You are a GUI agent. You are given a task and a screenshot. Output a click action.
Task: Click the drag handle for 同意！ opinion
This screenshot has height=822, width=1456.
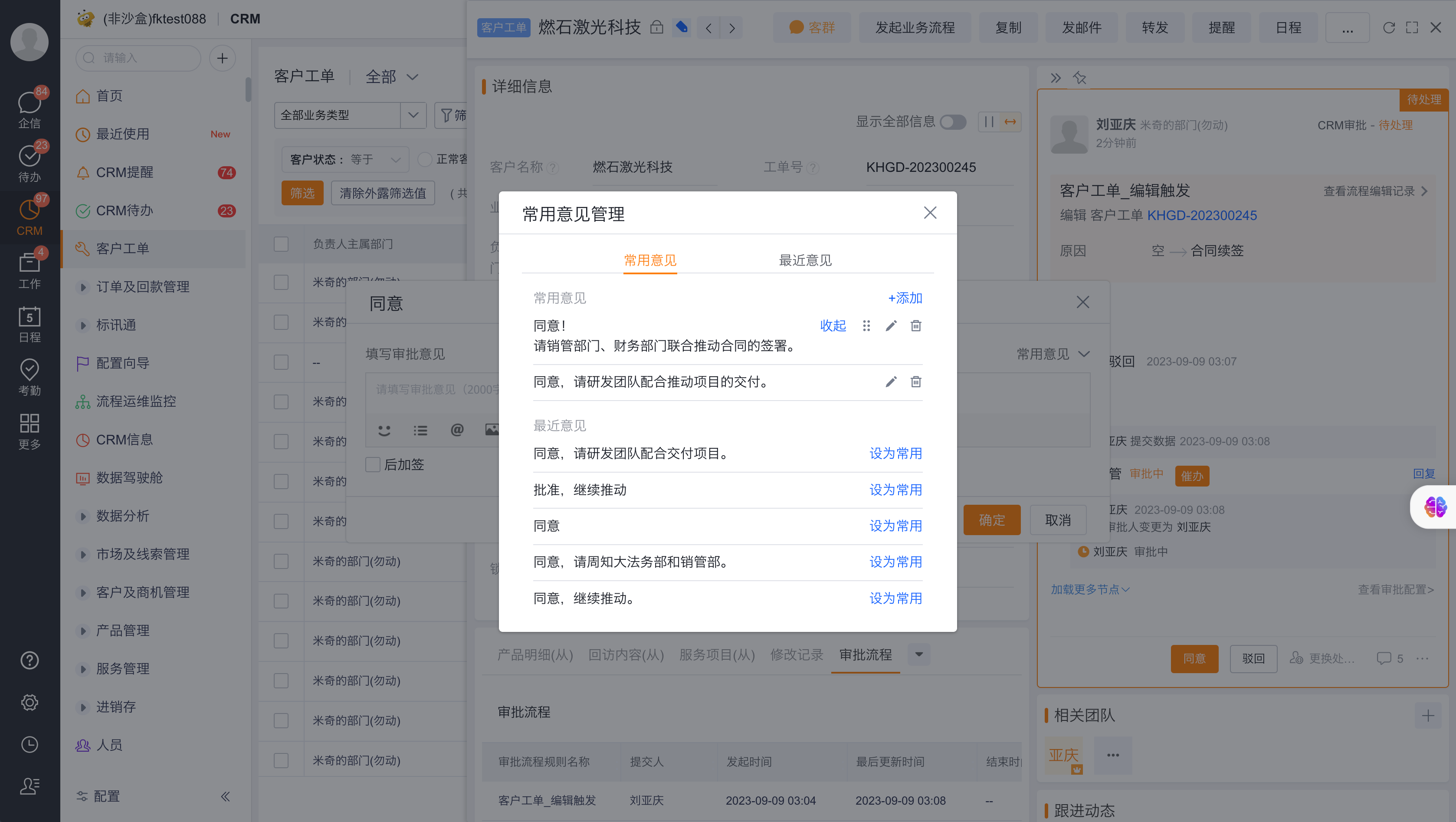click(x=866, y=326)
